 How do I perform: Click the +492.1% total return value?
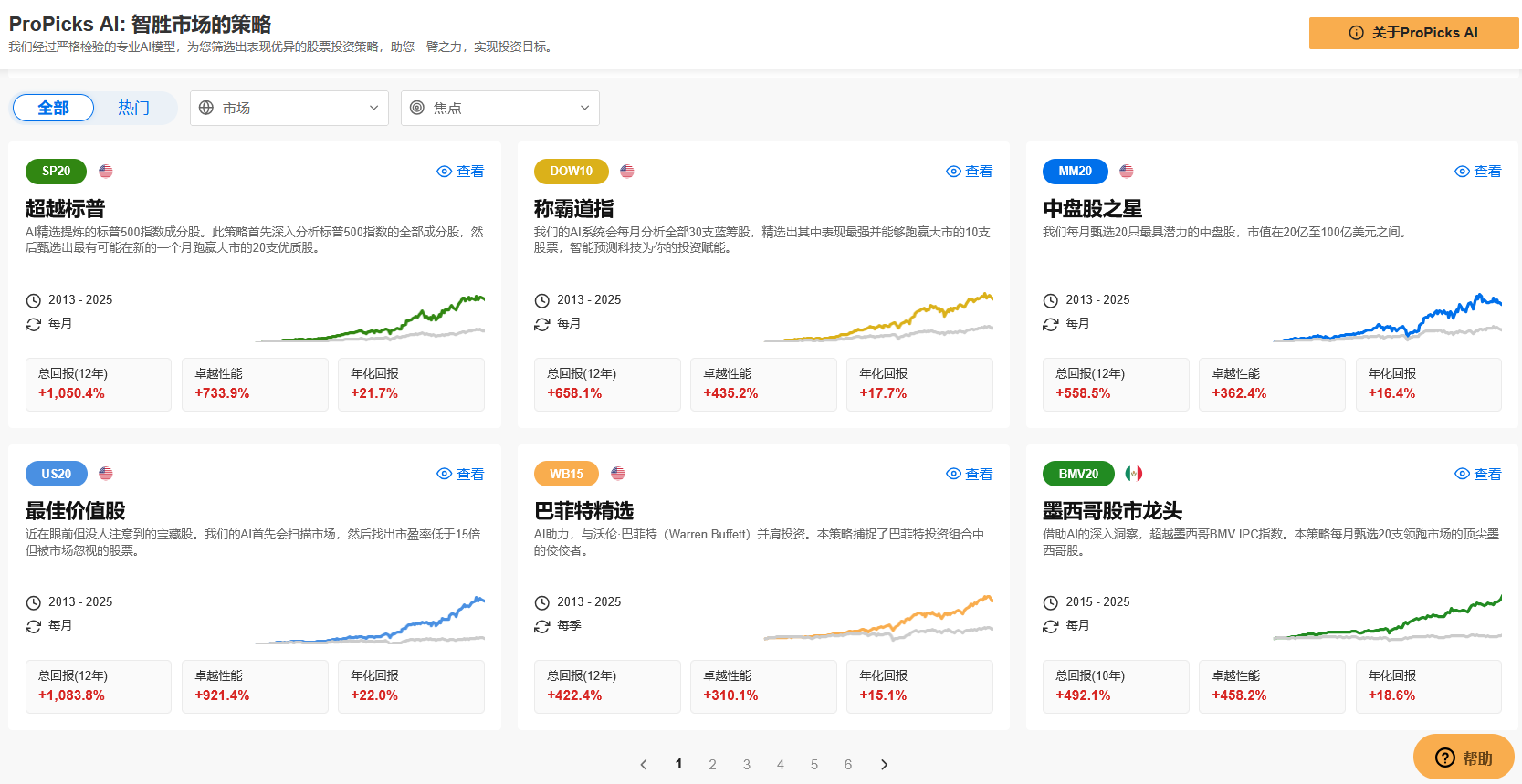coord(1083,695)
